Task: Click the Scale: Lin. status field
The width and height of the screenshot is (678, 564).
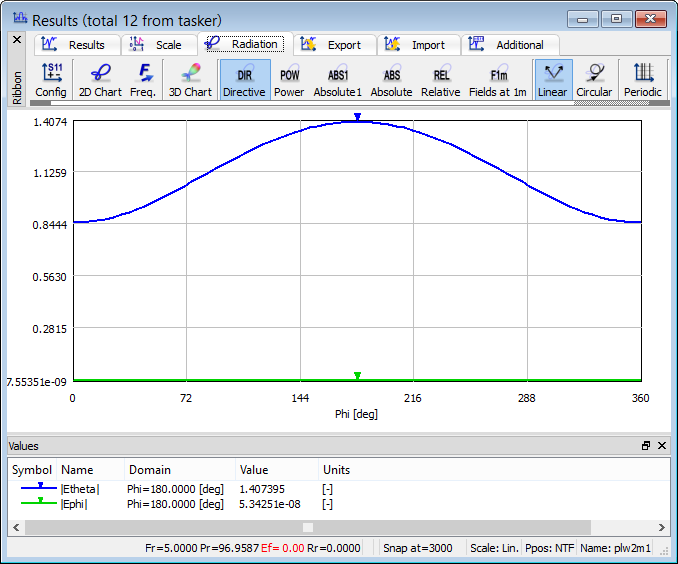Action: tap(494, 548)
